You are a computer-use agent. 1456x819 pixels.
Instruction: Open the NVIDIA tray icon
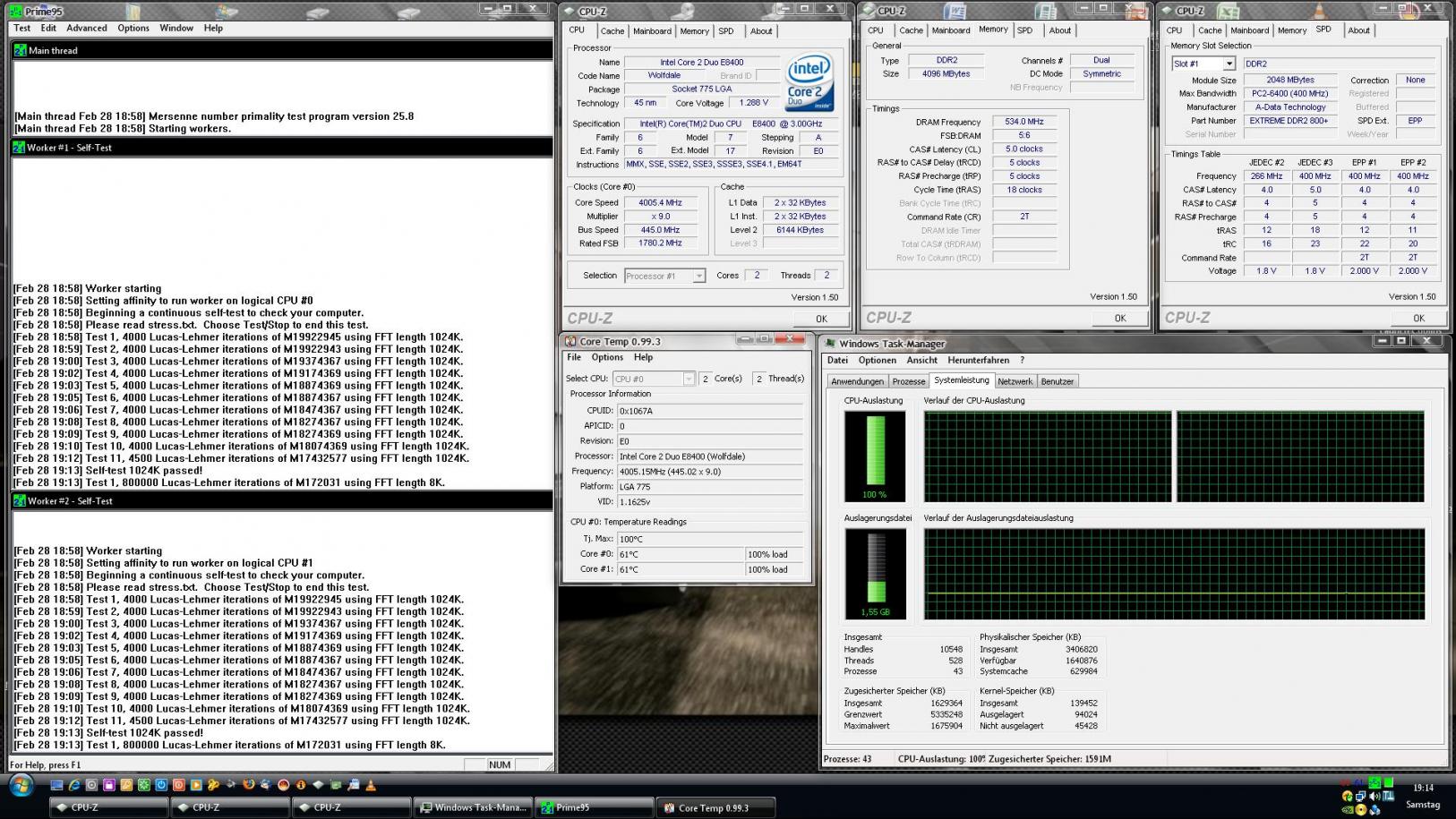click(1348, 809)
